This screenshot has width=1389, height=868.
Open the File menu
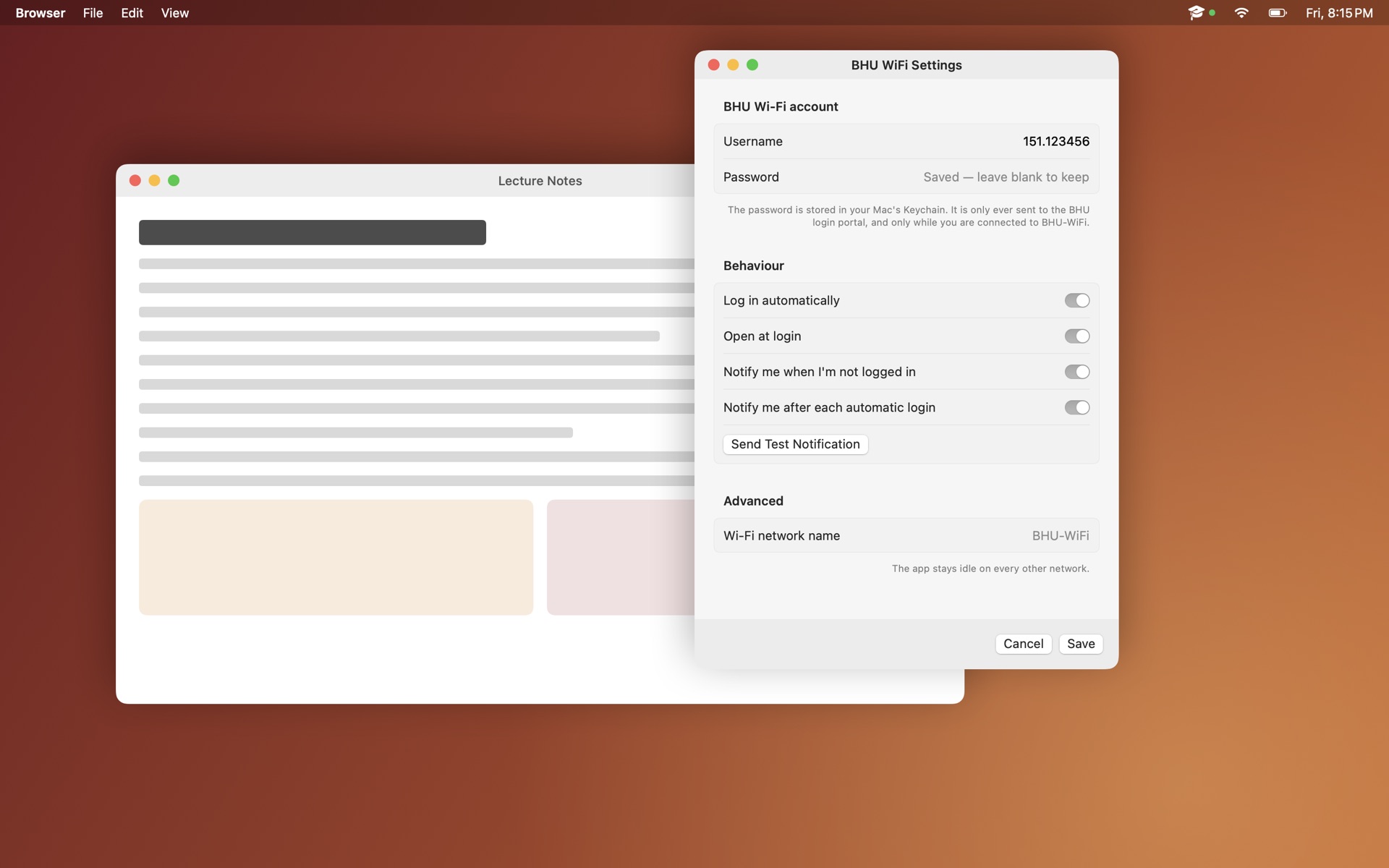93,13
